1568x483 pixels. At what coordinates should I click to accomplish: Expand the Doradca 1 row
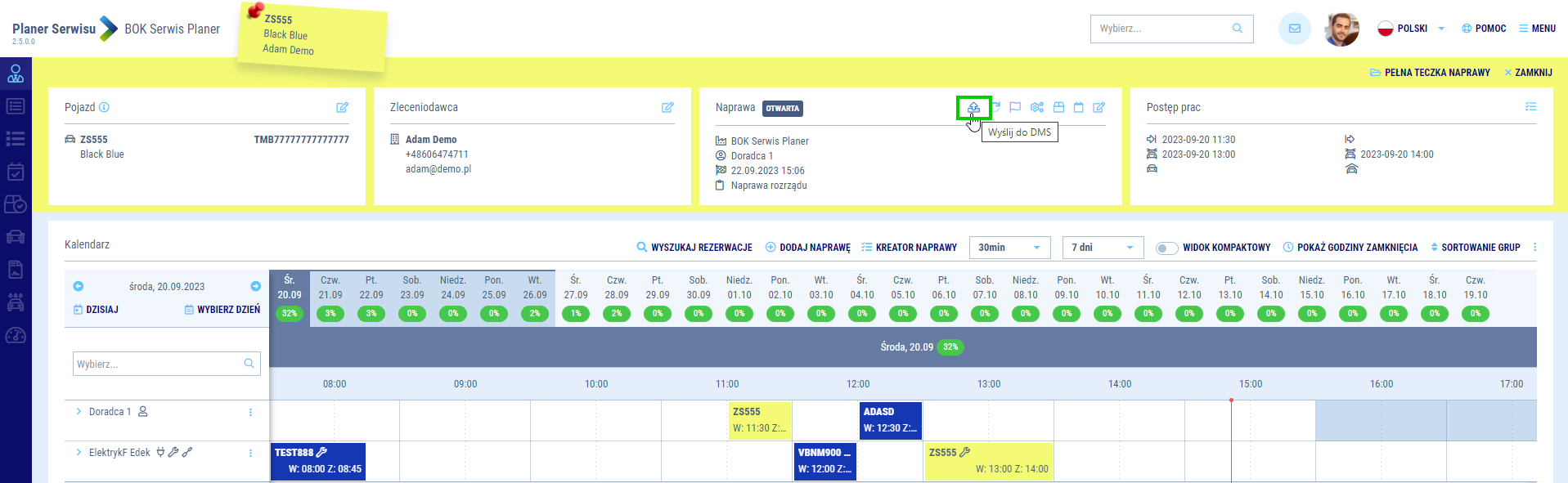pos(79,412)
